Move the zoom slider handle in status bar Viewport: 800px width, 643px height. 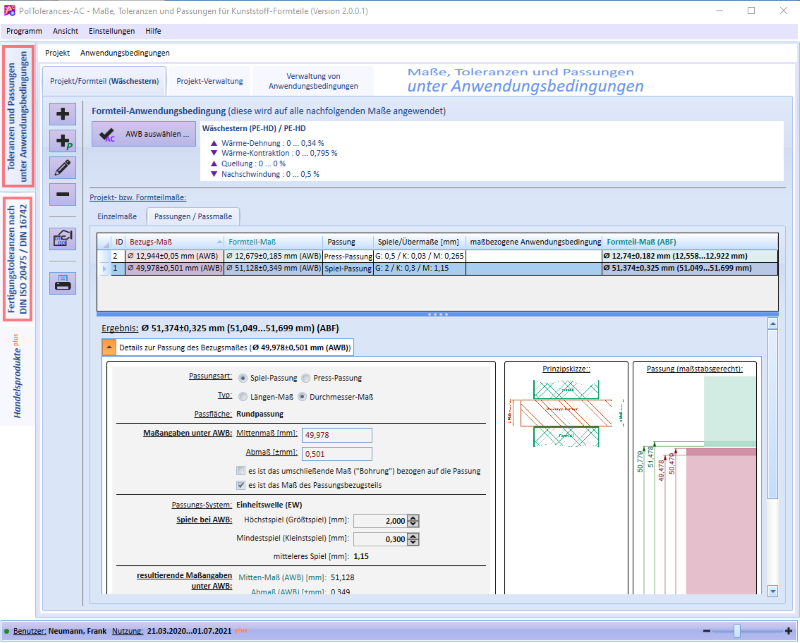coord(737,631)
